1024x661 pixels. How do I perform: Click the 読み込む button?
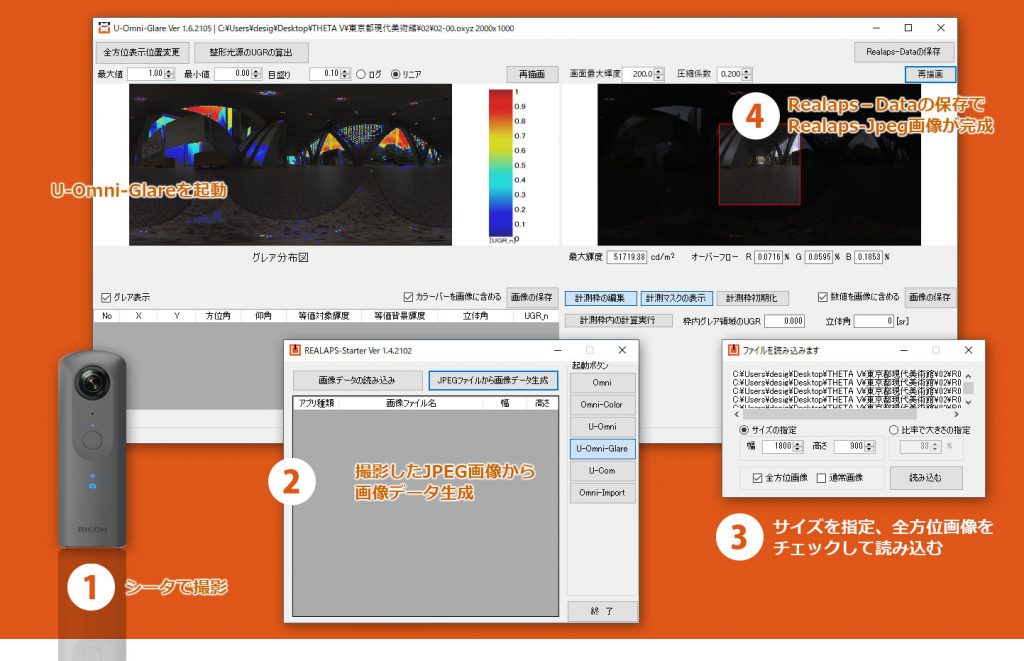[926, 478]
